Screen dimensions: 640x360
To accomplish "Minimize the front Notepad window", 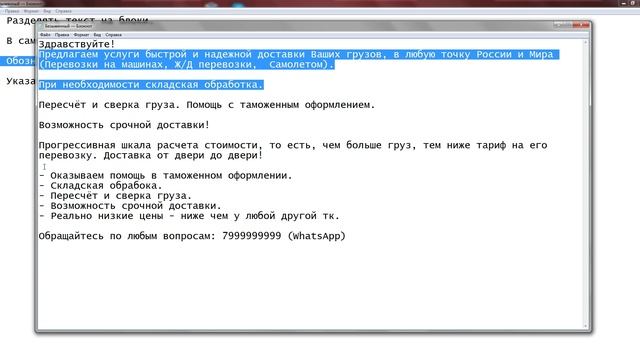I will click(x=558, y=25).
